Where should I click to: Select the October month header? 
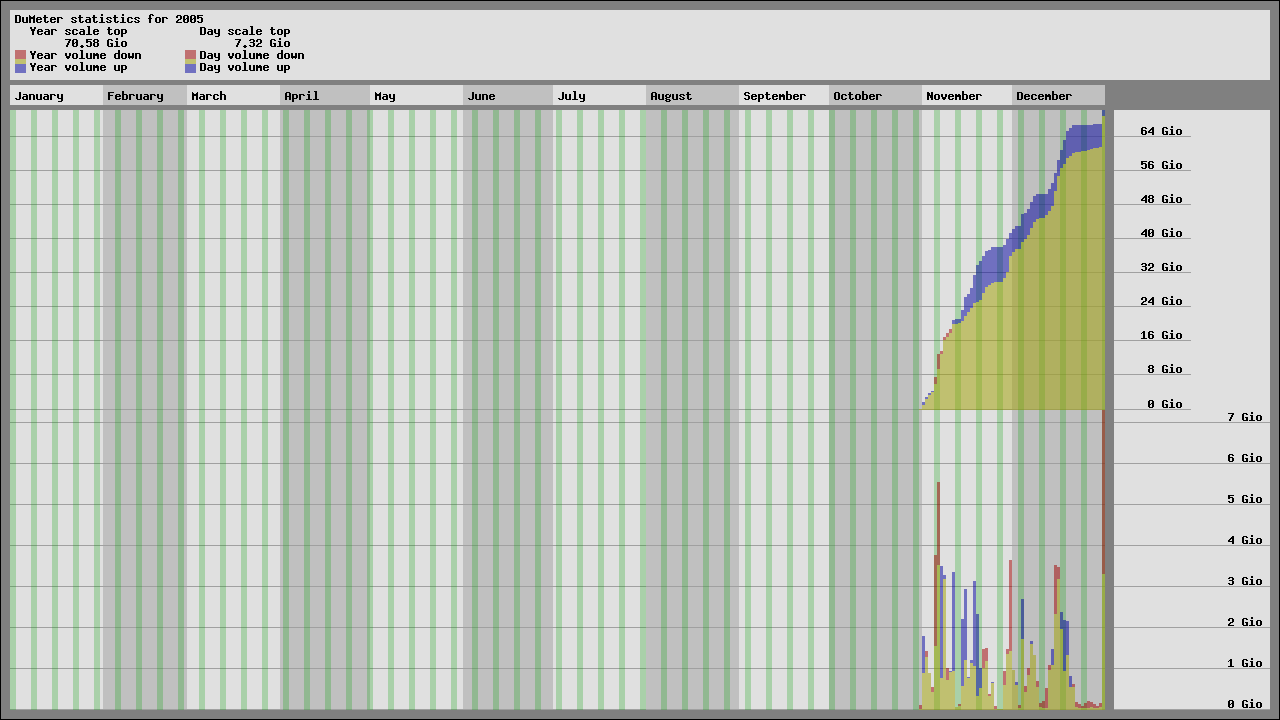pyautogui.click(x=875, y=96)
